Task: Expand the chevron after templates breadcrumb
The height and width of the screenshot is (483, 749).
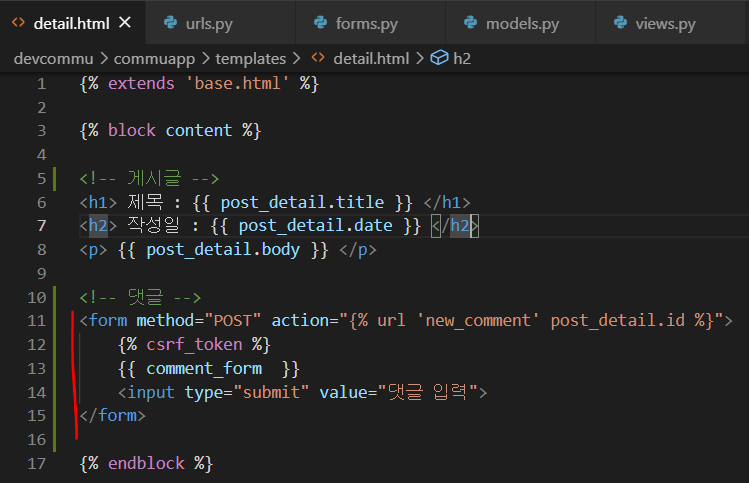Action: click(296, 58)
